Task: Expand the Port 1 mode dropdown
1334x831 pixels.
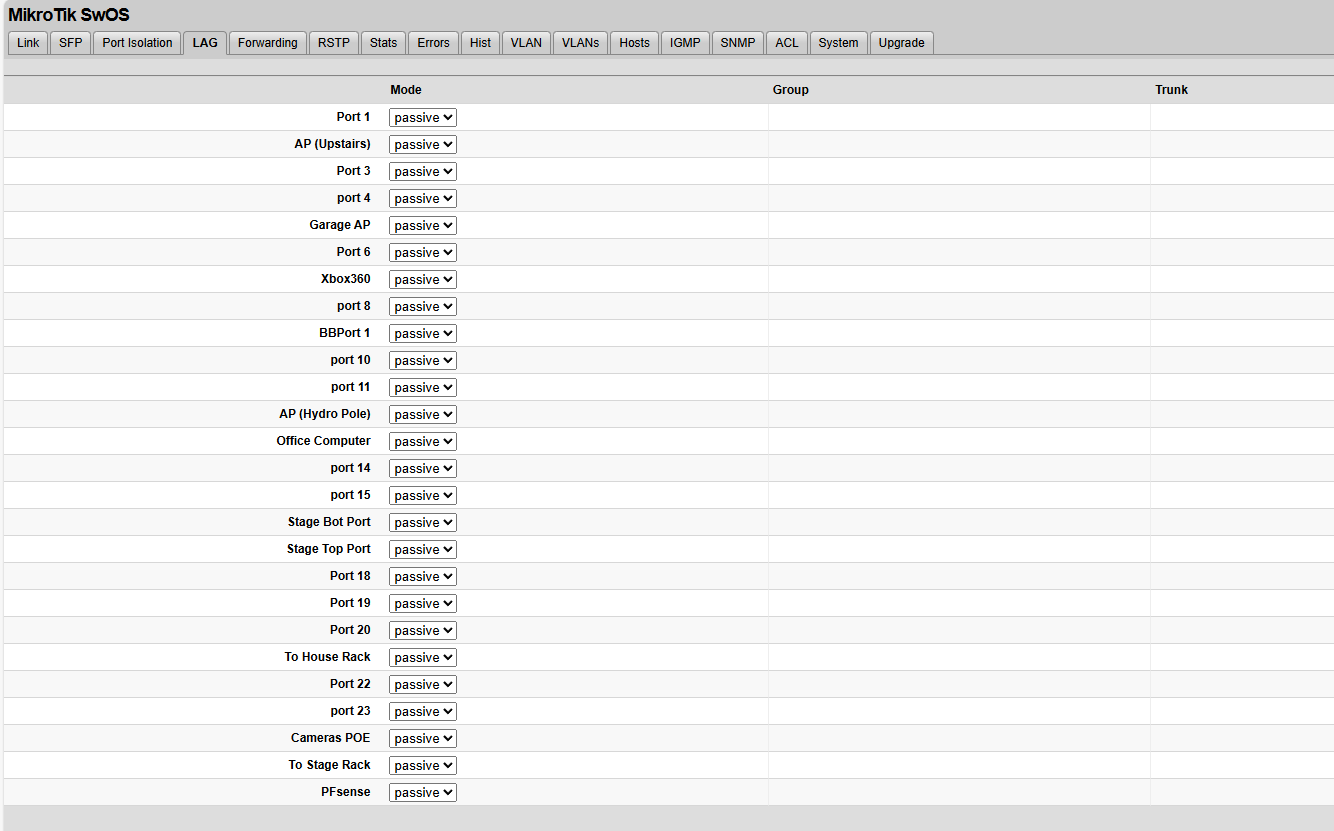Action: pyautogui.click(x=422, y=118)
